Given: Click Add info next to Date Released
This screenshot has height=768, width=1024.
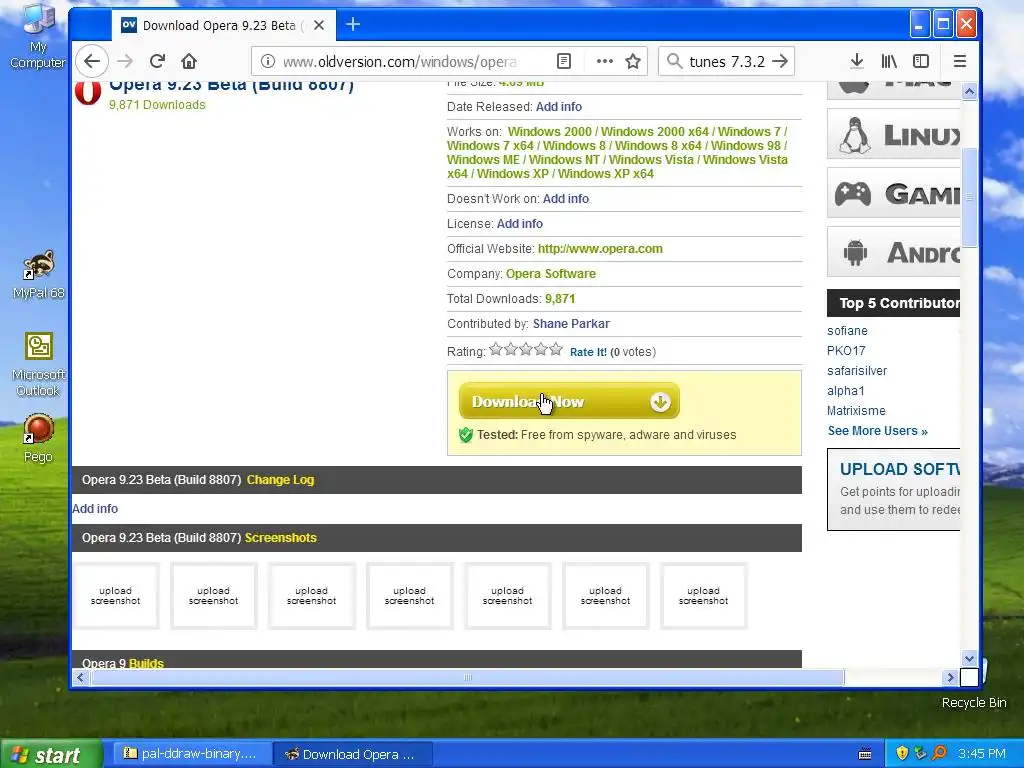Looking at the screenshot, I should [558, 106].
